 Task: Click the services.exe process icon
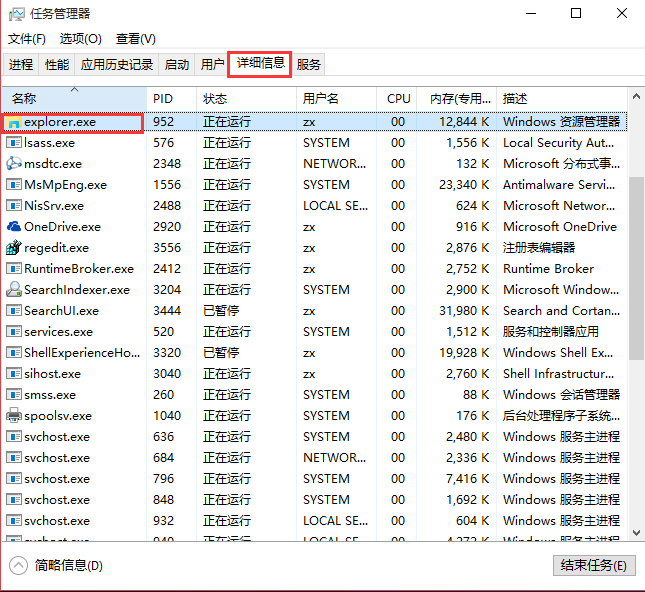pyautogui.click(x=14, y=332)
